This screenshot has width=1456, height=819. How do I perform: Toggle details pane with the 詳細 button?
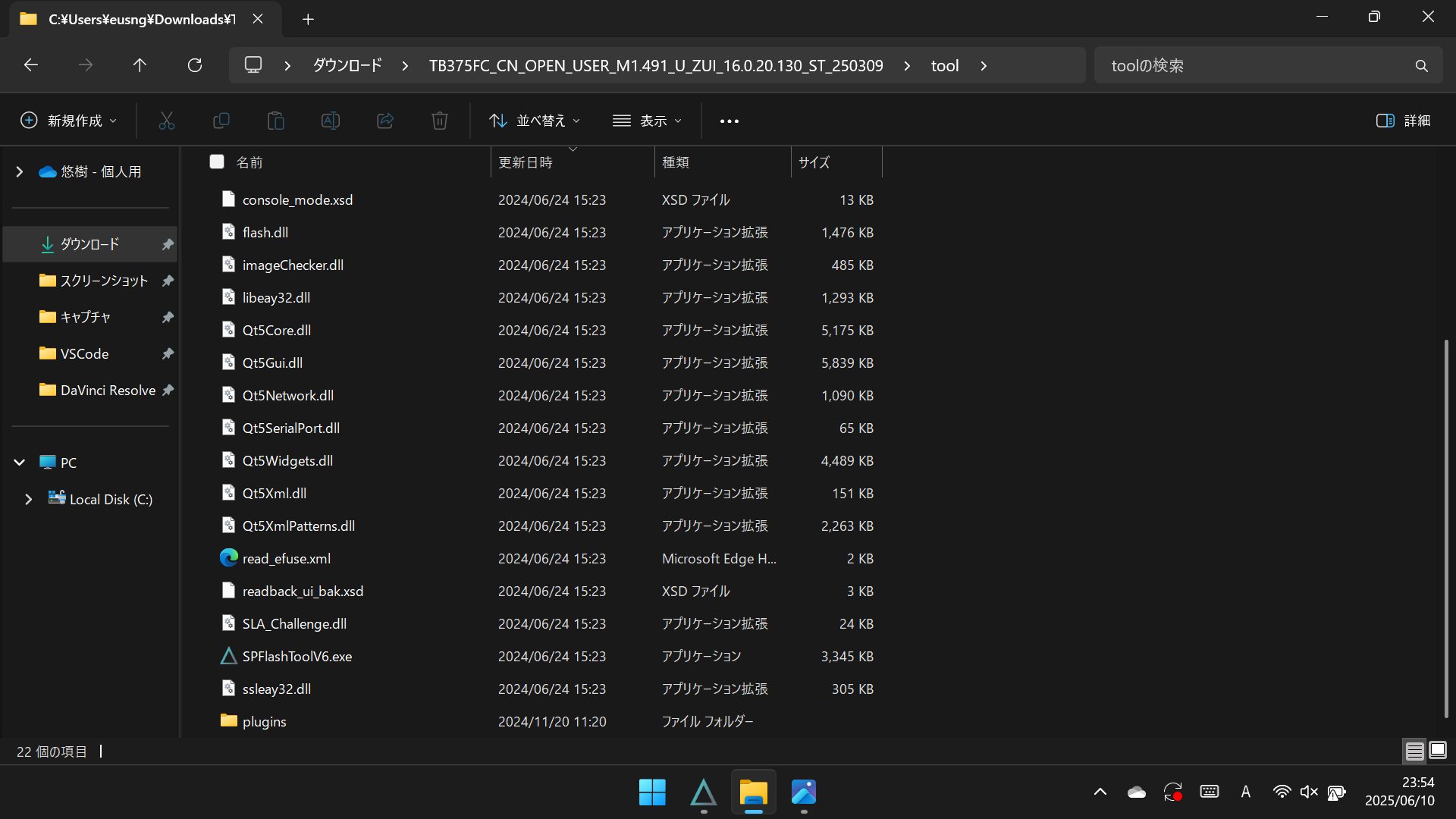tap(1403, 121)
